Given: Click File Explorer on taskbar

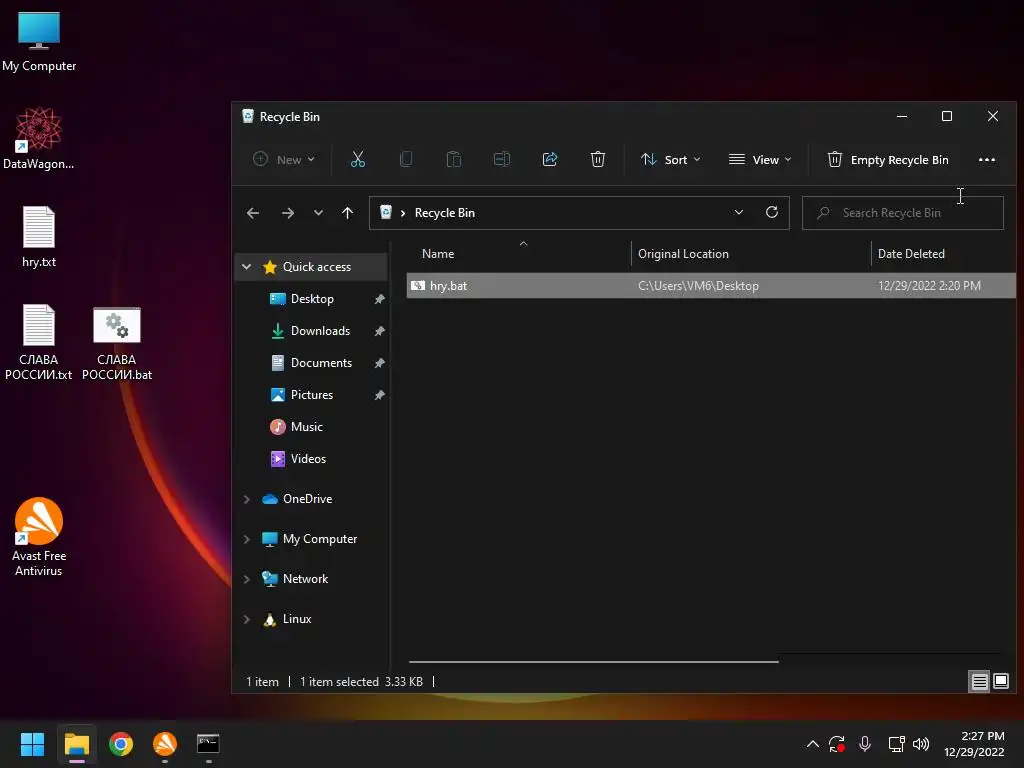Looking at the screenshot, I should (x=76, y=744).
